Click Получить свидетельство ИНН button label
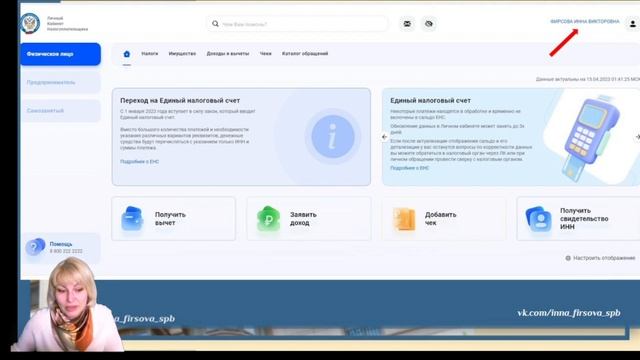Image resolution: width=640 pixels, height=360 pixels. click(584, 219)
